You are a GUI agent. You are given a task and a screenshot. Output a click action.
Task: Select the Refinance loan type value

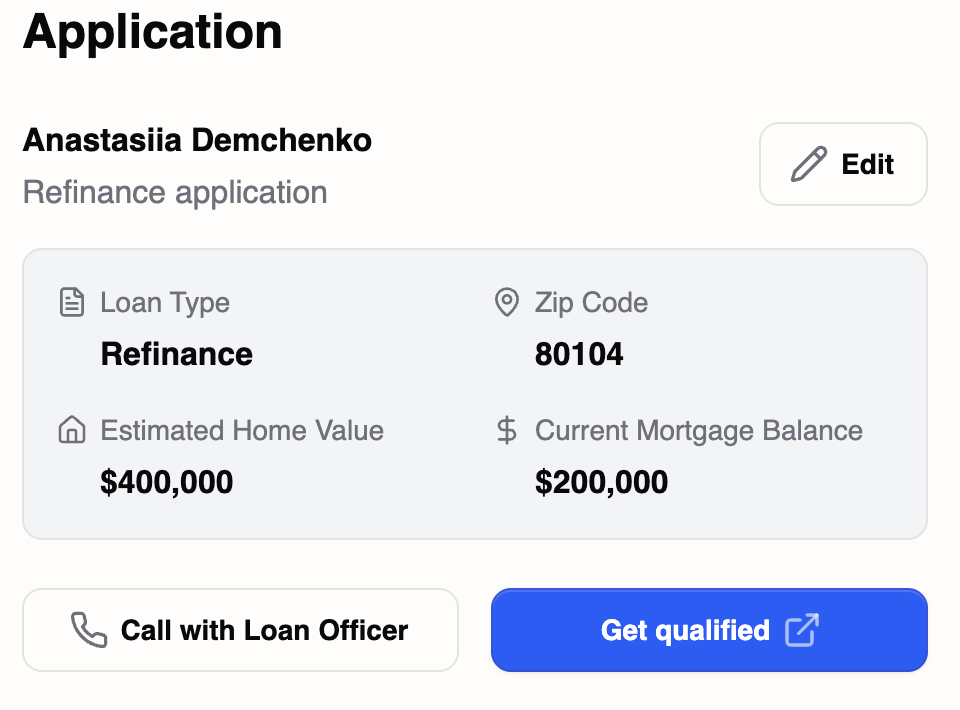176,353
